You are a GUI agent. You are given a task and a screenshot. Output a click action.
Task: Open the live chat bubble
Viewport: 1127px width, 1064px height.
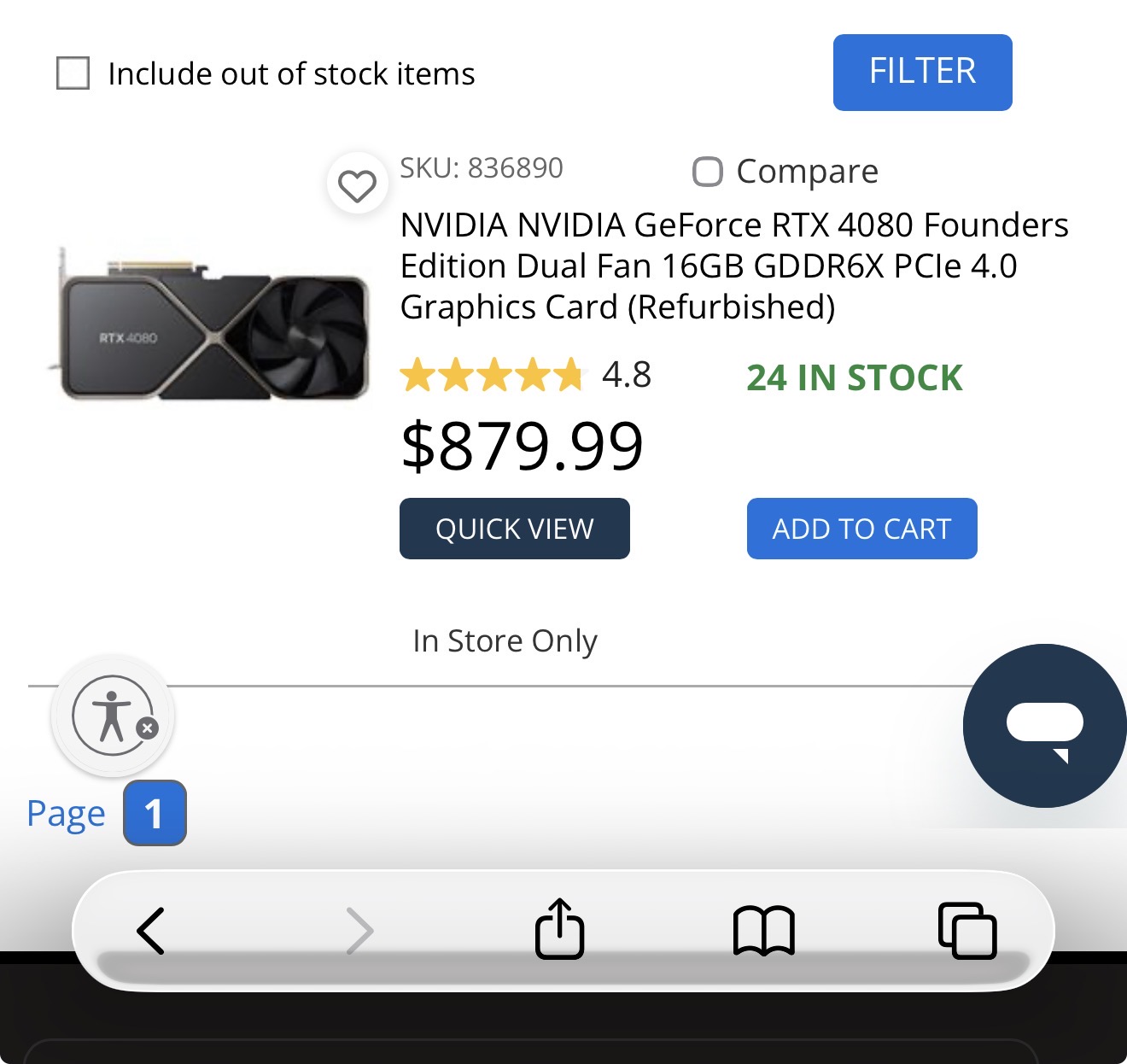pyautogui.click(x=1044, y=726)
